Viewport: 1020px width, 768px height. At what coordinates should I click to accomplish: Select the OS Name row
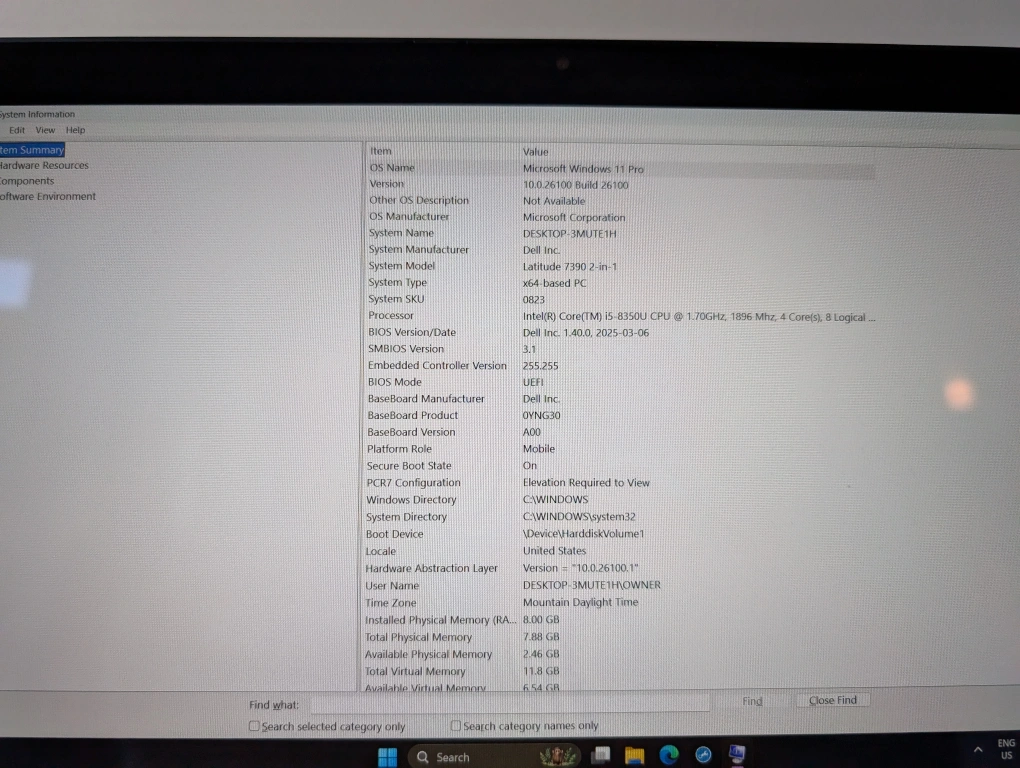[x=621, y=168]
